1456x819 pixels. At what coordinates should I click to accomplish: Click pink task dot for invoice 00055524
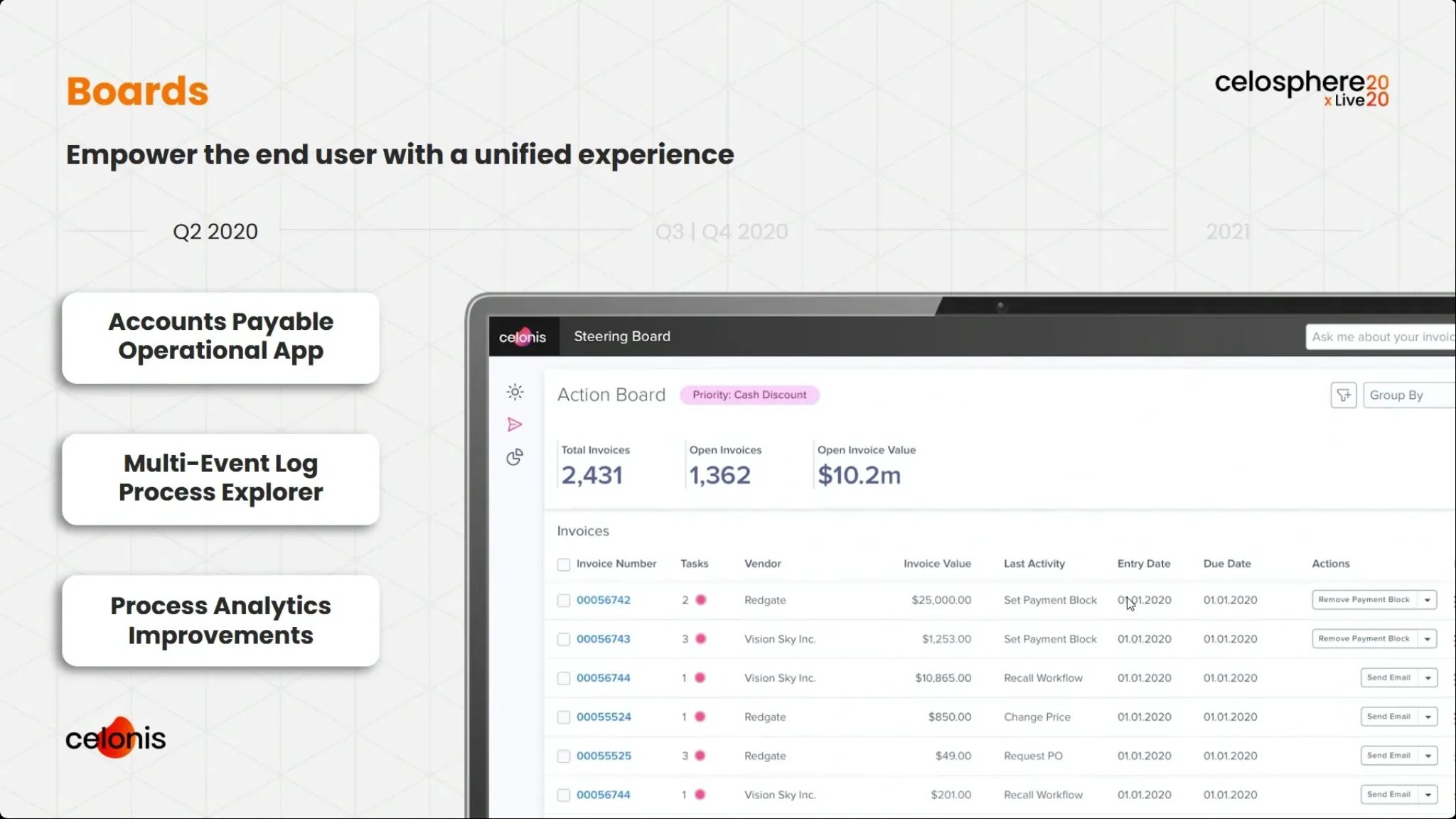pyautogui.click(x=700, y=717)
